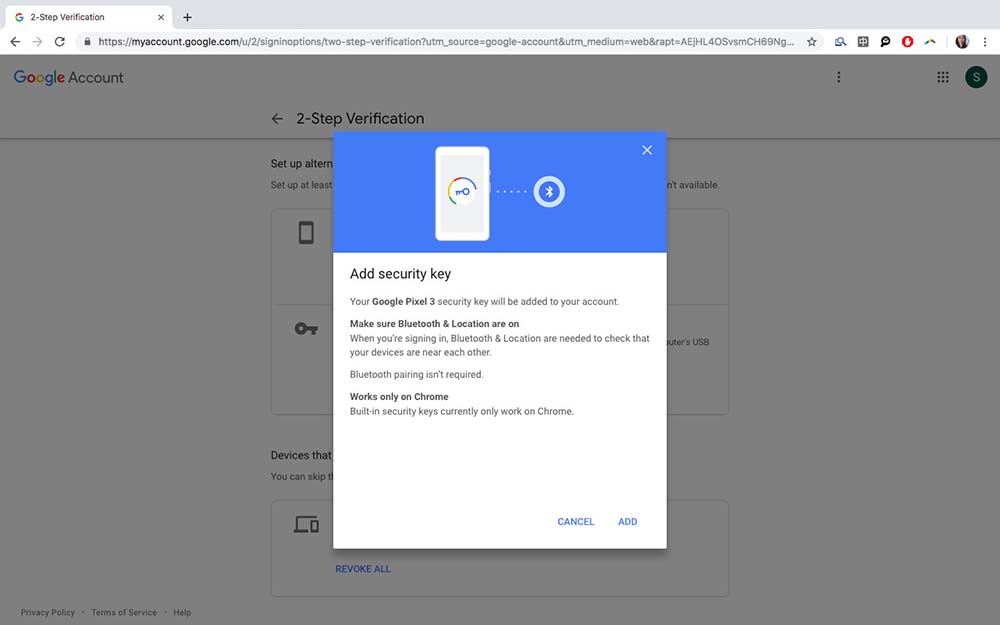Image resolution: width=1000 pixels, height=625 pixels.
Task: Click the devices icon near Revoke All
Action: tap(306, 524)
